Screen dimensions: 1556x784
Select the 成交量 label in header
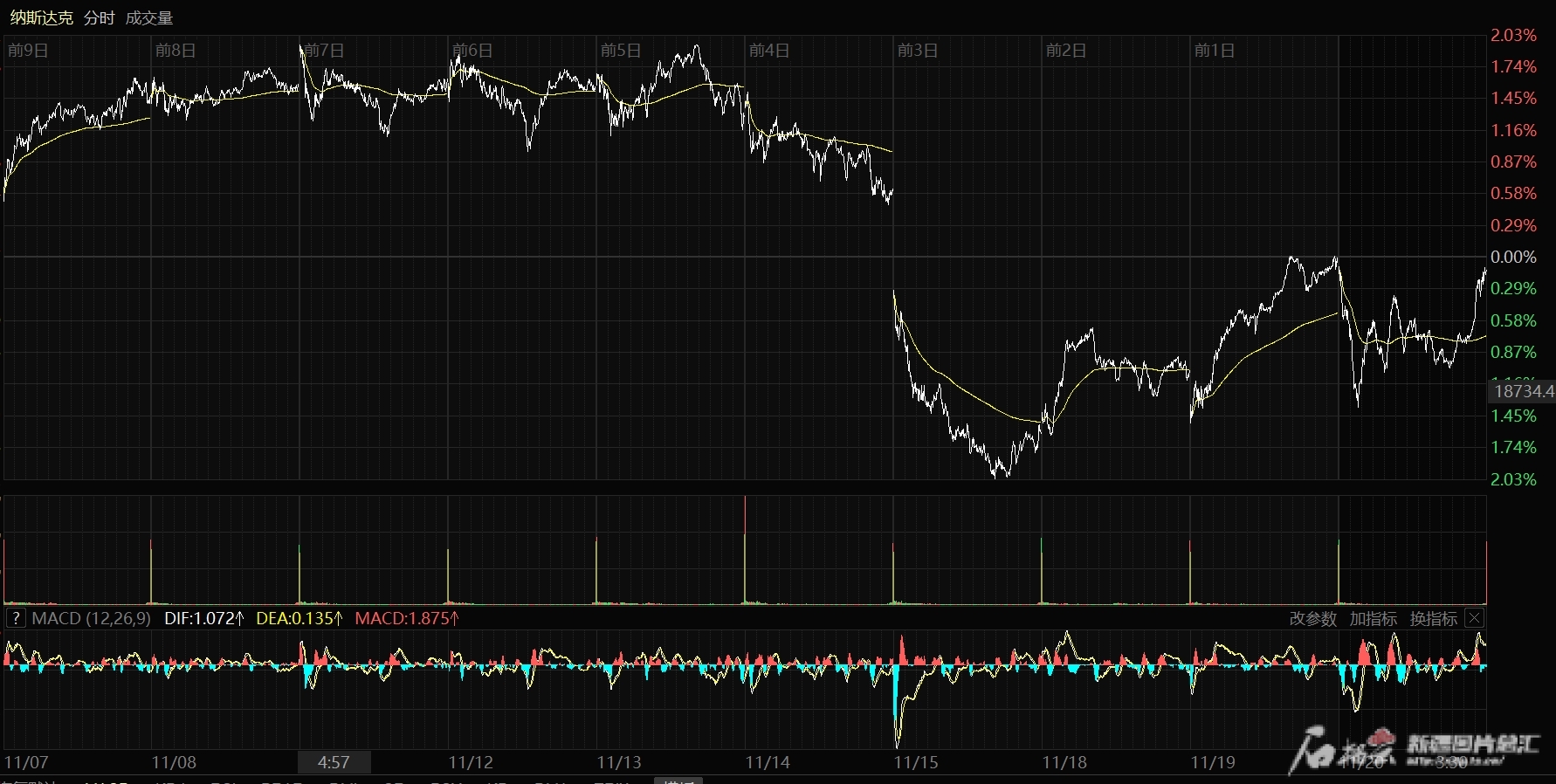coord(149,17)
